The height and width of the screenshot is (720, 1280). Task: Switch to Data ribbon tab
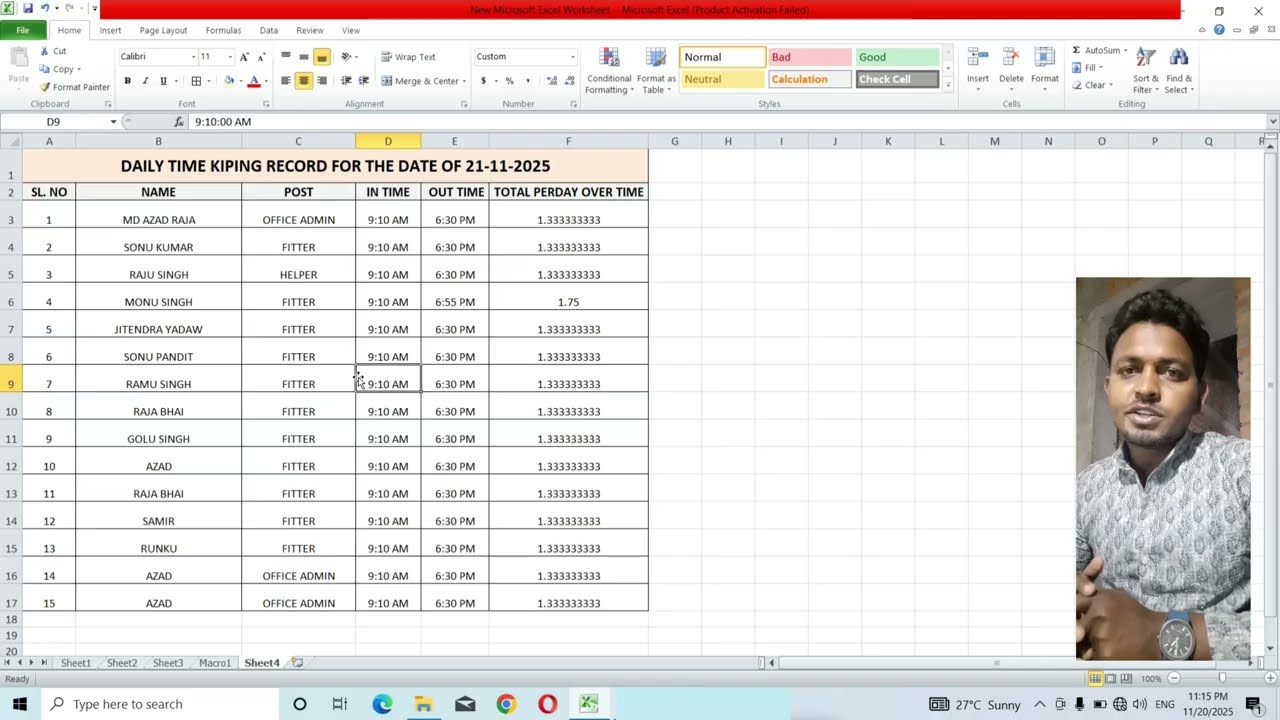[x=269, y=30]
